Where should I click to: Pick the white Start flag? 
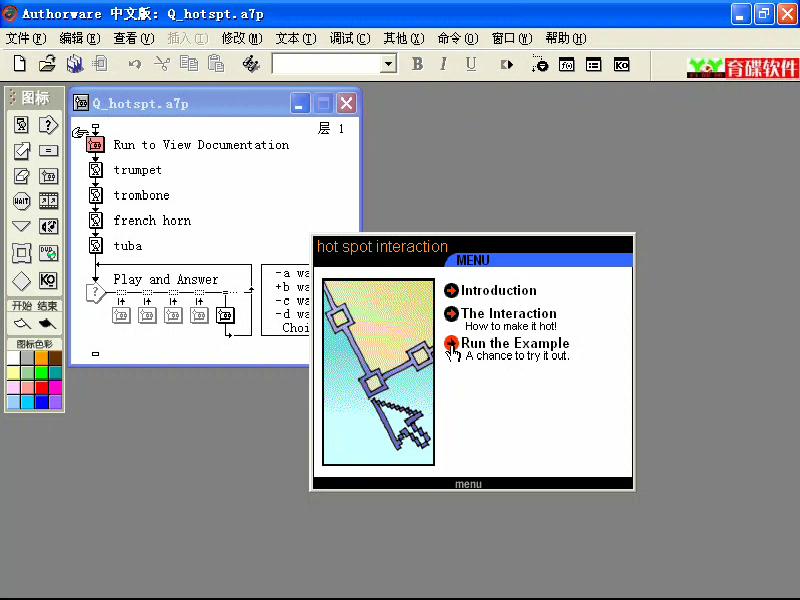click(x=22, y=323)
